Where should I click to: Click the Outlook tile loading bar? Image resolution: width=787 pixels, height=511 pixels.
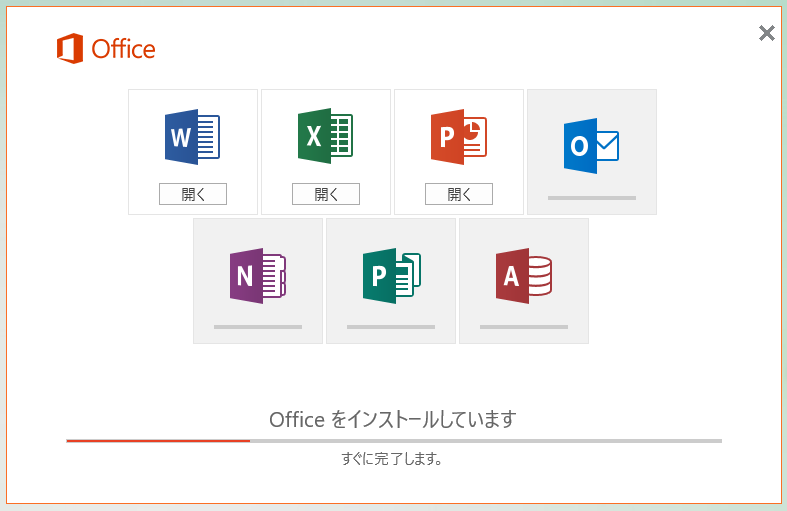tap(592, 198)
